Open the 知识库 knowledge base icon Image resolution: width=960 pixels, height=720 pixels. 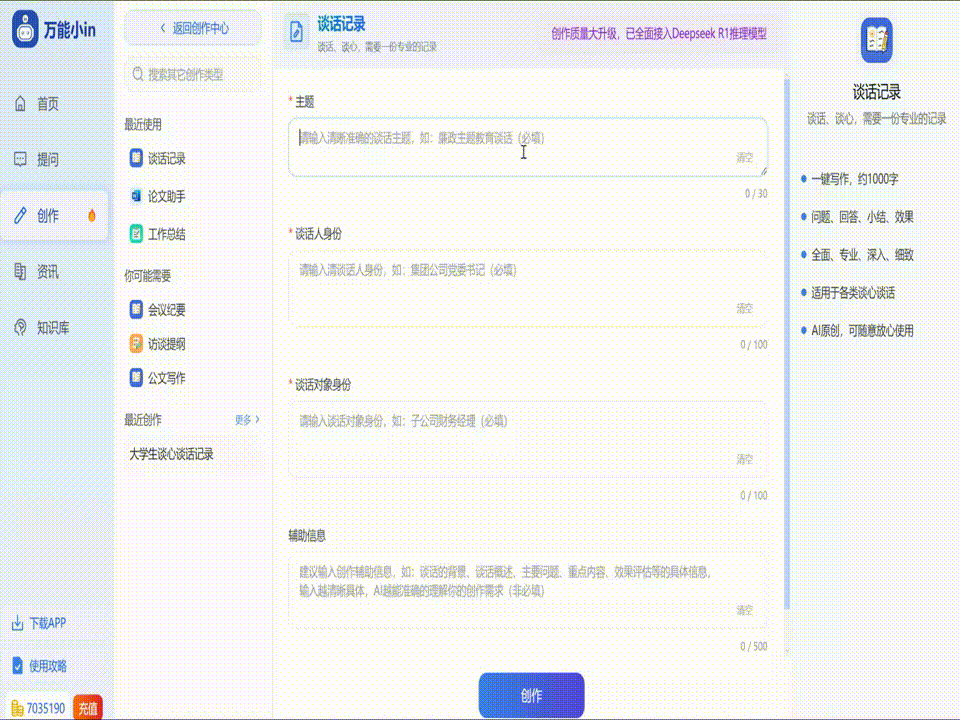click(x=20, y=327)
